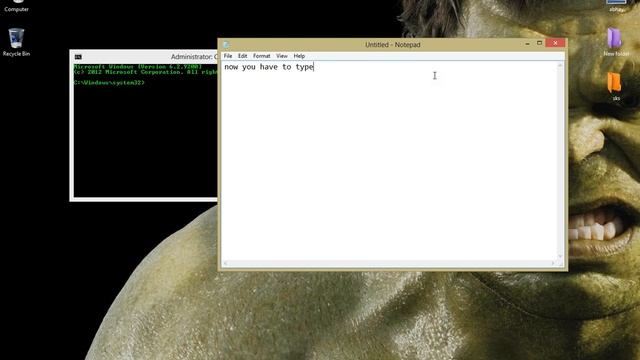Click the C:\Windows\system32 prompt line
This screenshot has height=360, width=640.
point(109,82)
